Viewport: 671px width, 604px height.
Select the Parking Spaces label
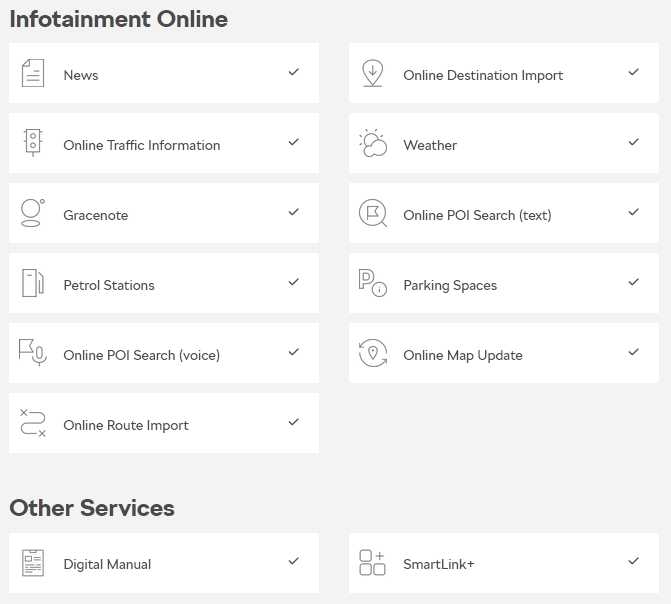click(x=450, y=286)
